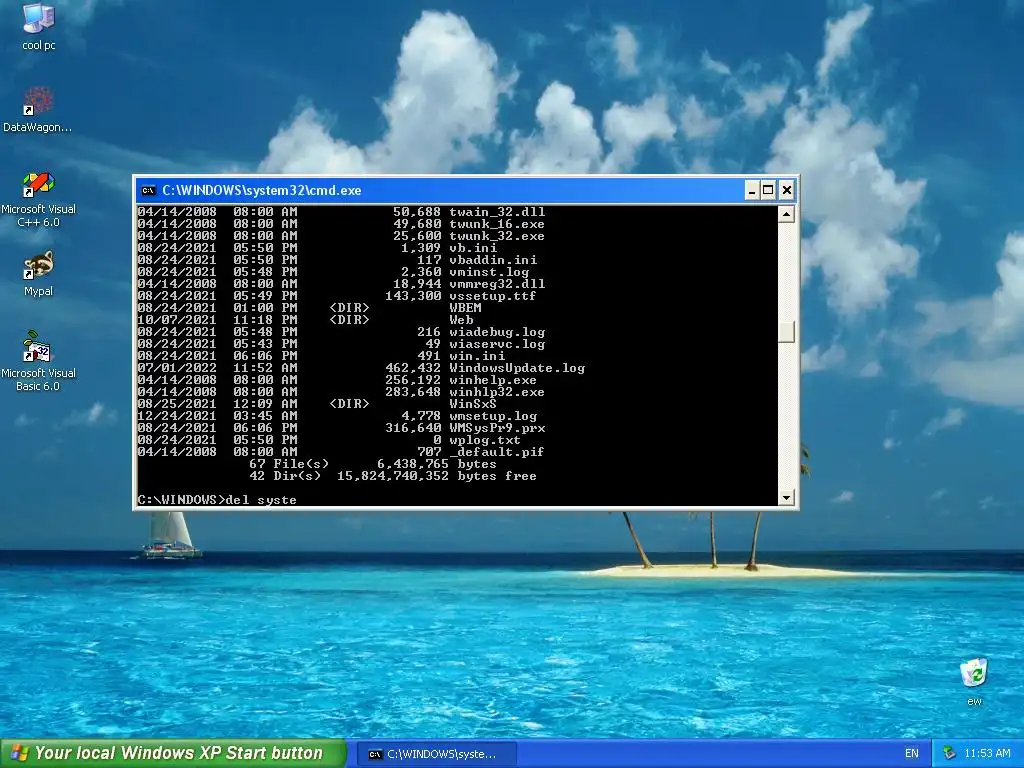
Task: Click the 42 Dir(s) bytes free line
Action: click(x=393, y=476)
